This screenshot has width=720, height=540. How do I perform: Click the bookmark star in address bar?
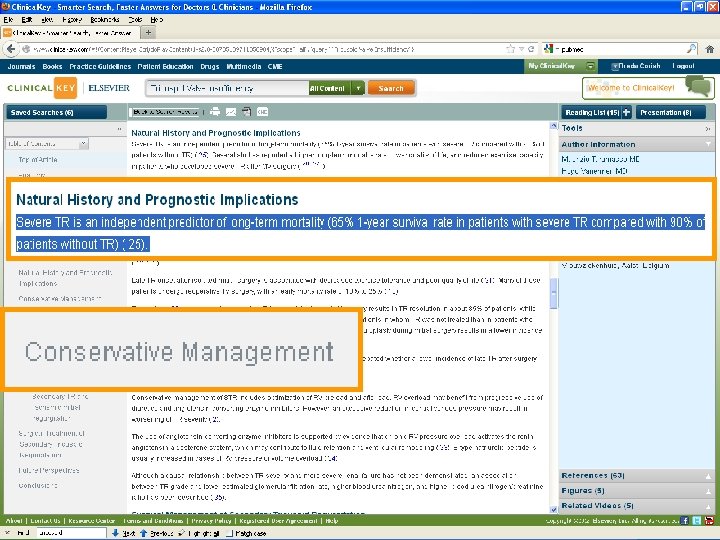coord(511,49)
